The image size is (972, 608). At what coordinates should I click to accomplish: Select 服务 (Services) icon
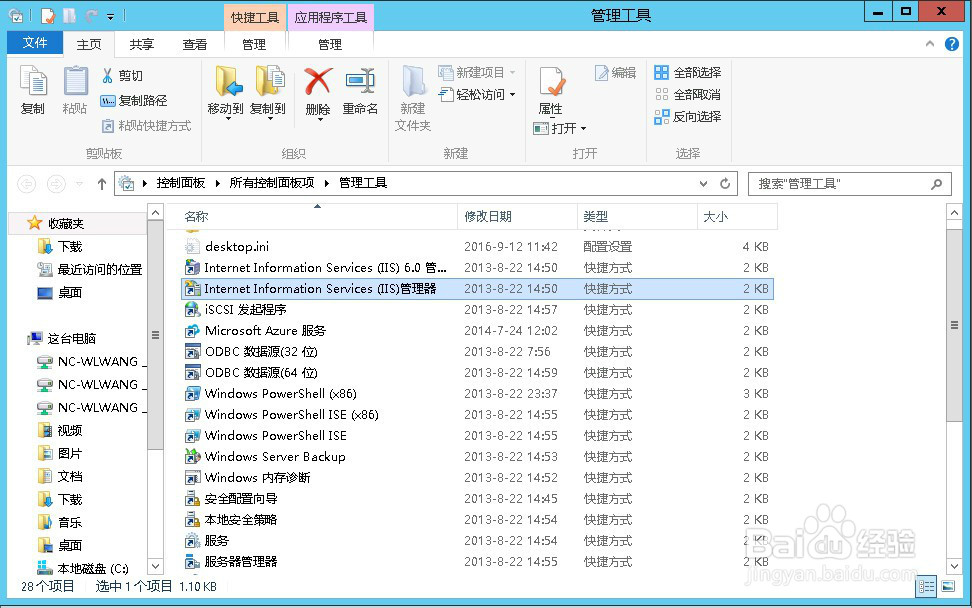click(193, 541)
